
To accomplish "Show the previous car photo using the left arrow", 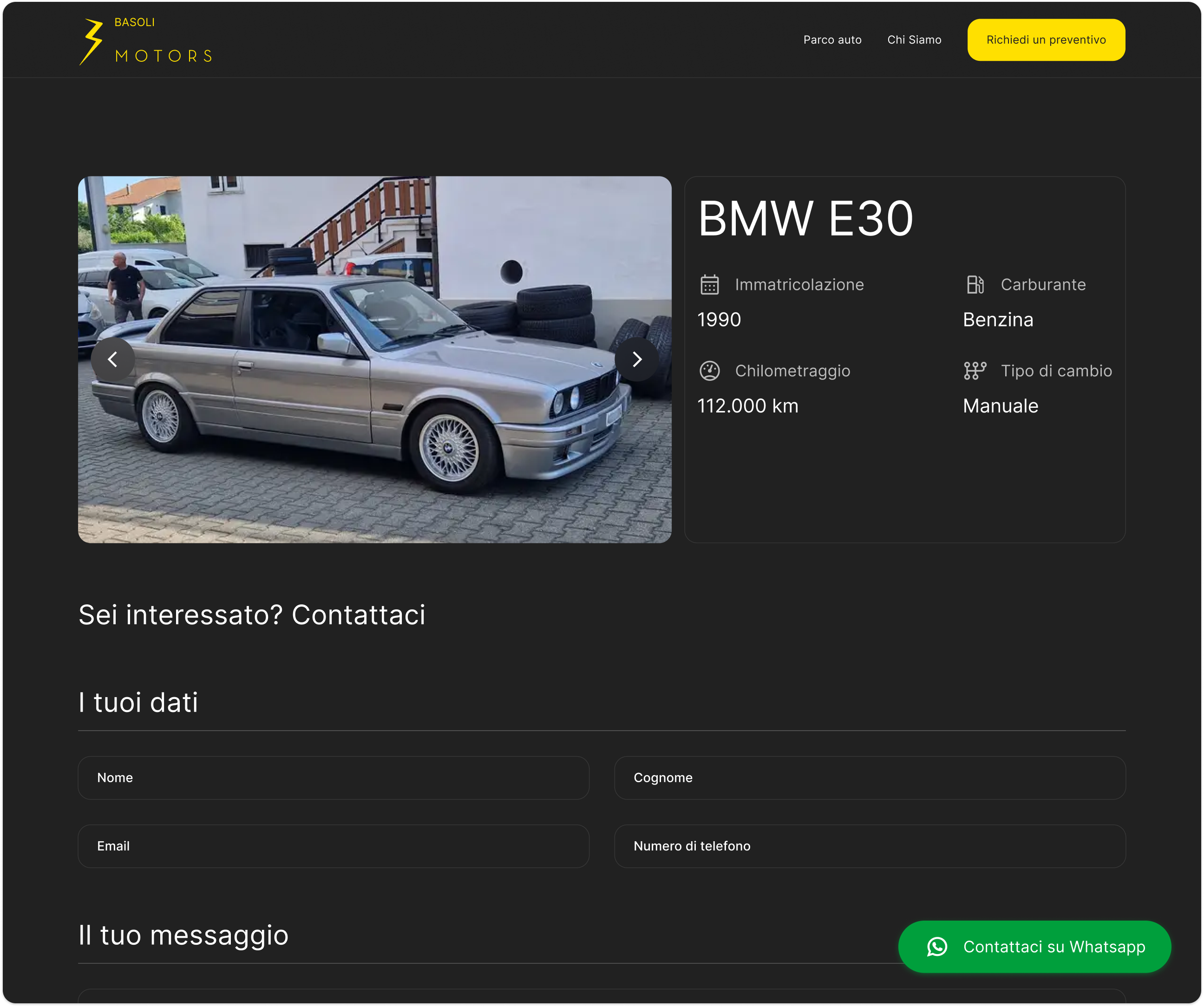I will point(113,360).
